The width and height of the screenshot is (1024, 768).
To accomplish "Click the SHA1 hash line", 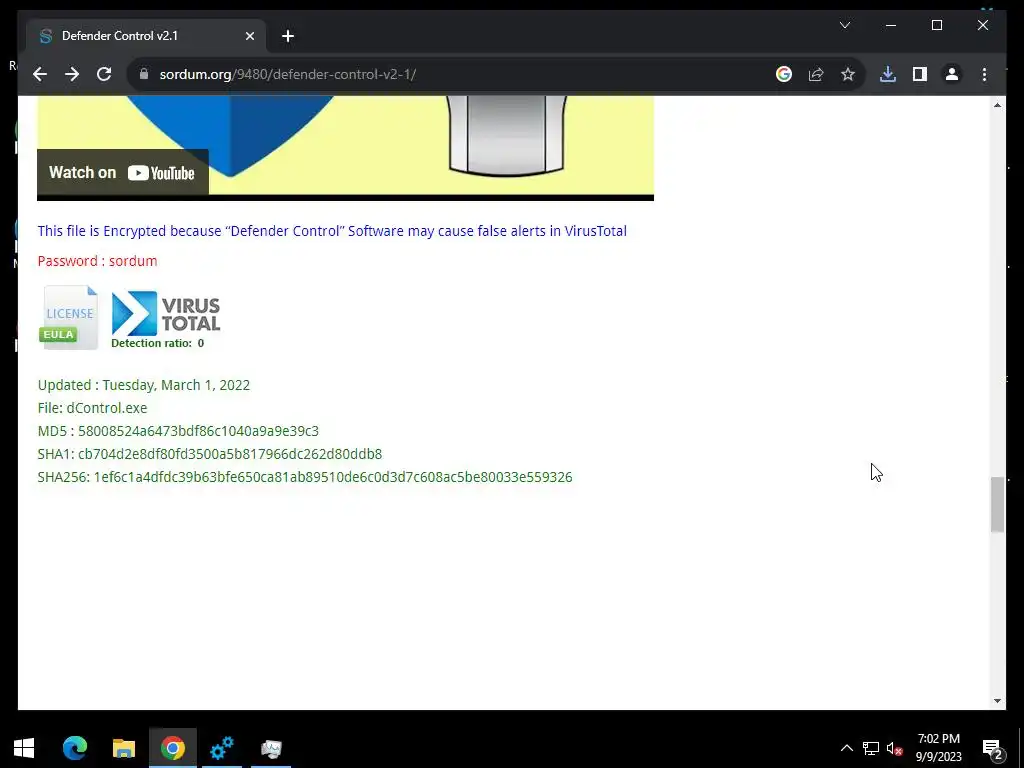I will (210, 454).
